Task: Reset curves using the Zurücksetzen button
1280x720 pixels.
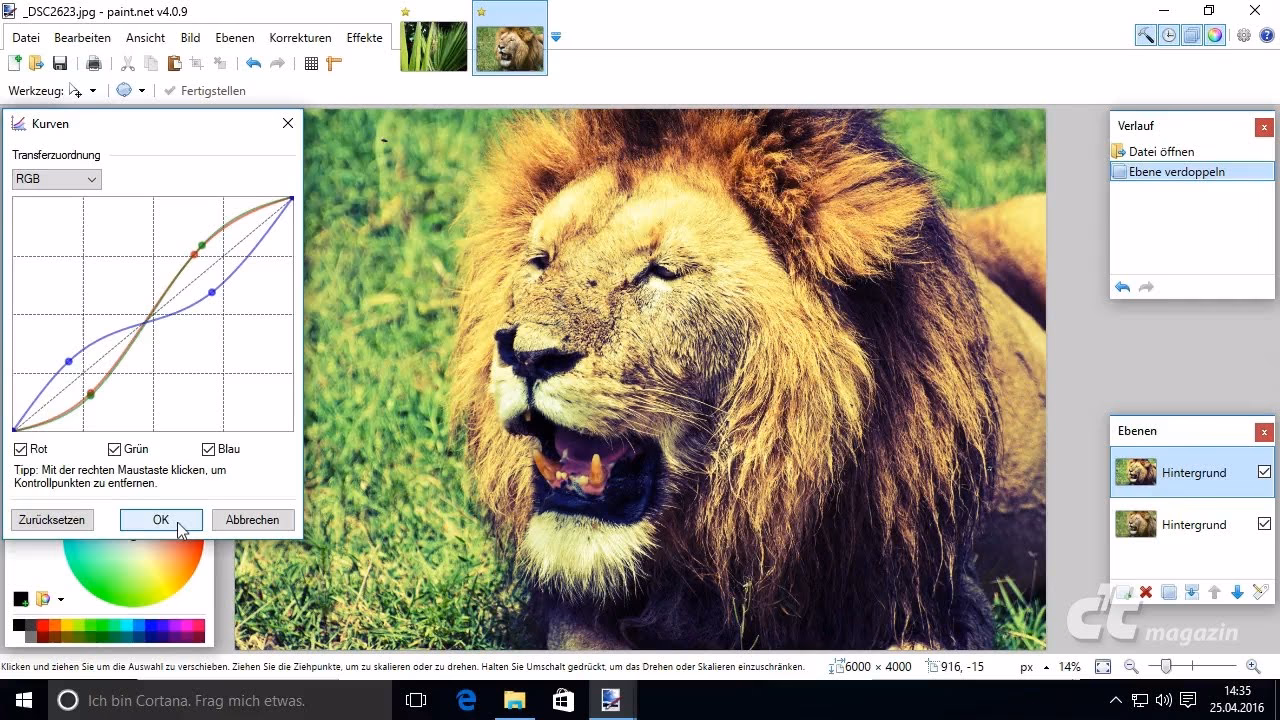Action: (51, 519)
